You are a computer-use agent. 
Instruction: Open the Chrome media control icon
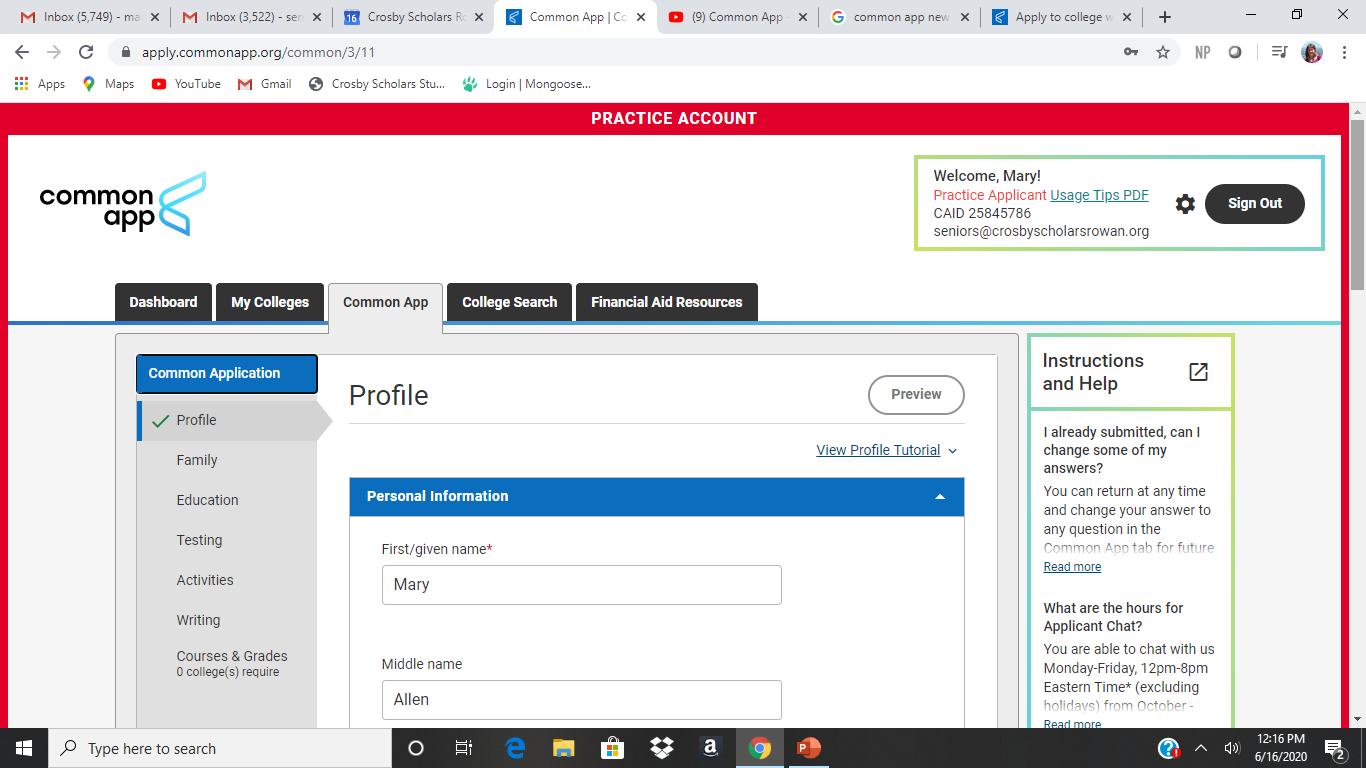pos(1279,52)
